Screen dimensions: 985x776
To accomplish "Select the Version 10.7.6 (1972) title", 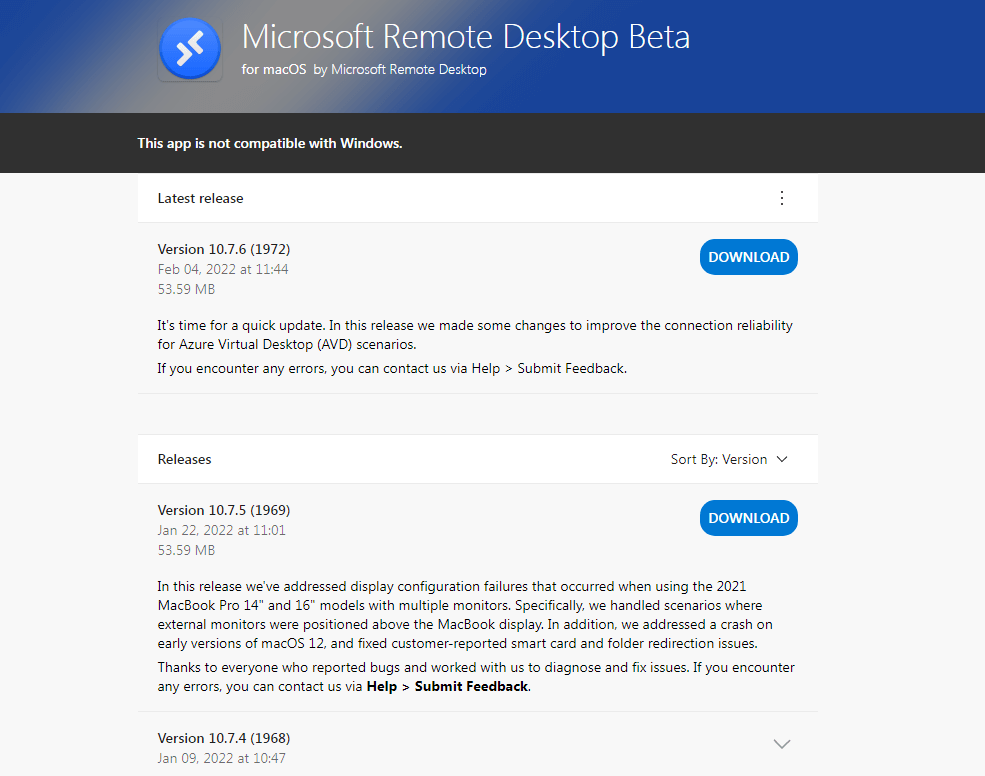I will point(224,249).
